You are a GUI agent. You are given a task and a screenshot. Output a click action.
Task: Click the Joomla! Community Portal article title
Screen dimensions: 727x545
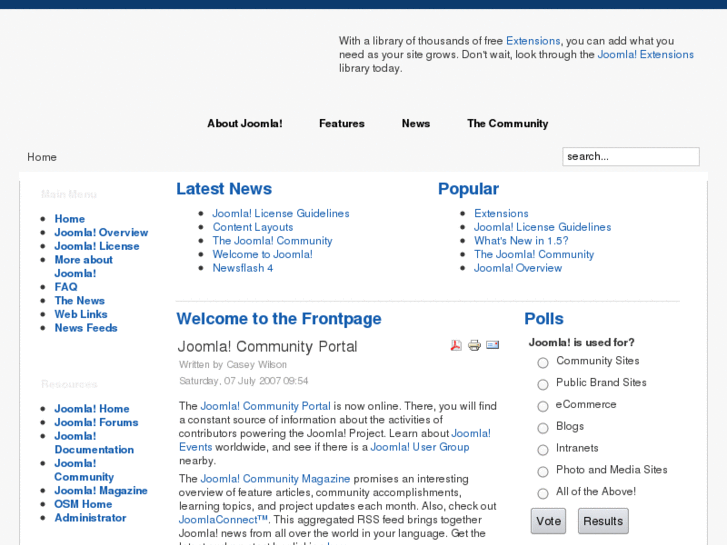pos(268,346)
